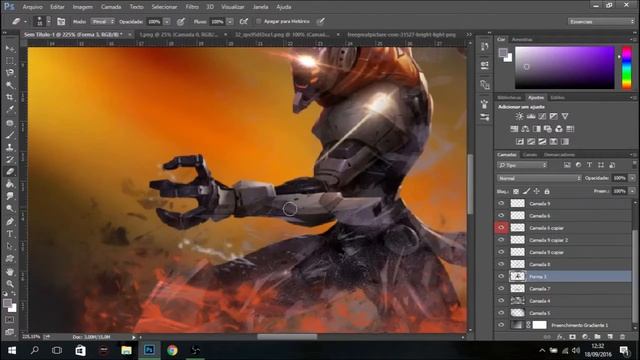Add a Brightness/Contrast adjustment
Viewport: 640px width, 360px height.
[519, 116]
